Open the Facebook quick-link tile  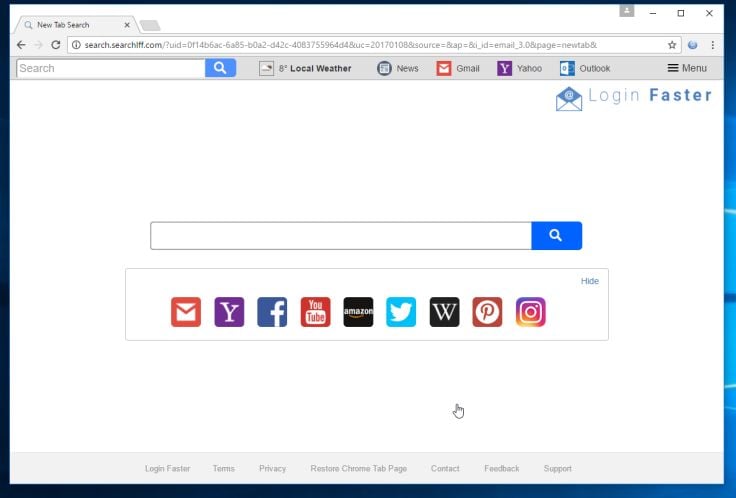pyautogui.click(x=272, y=312)
